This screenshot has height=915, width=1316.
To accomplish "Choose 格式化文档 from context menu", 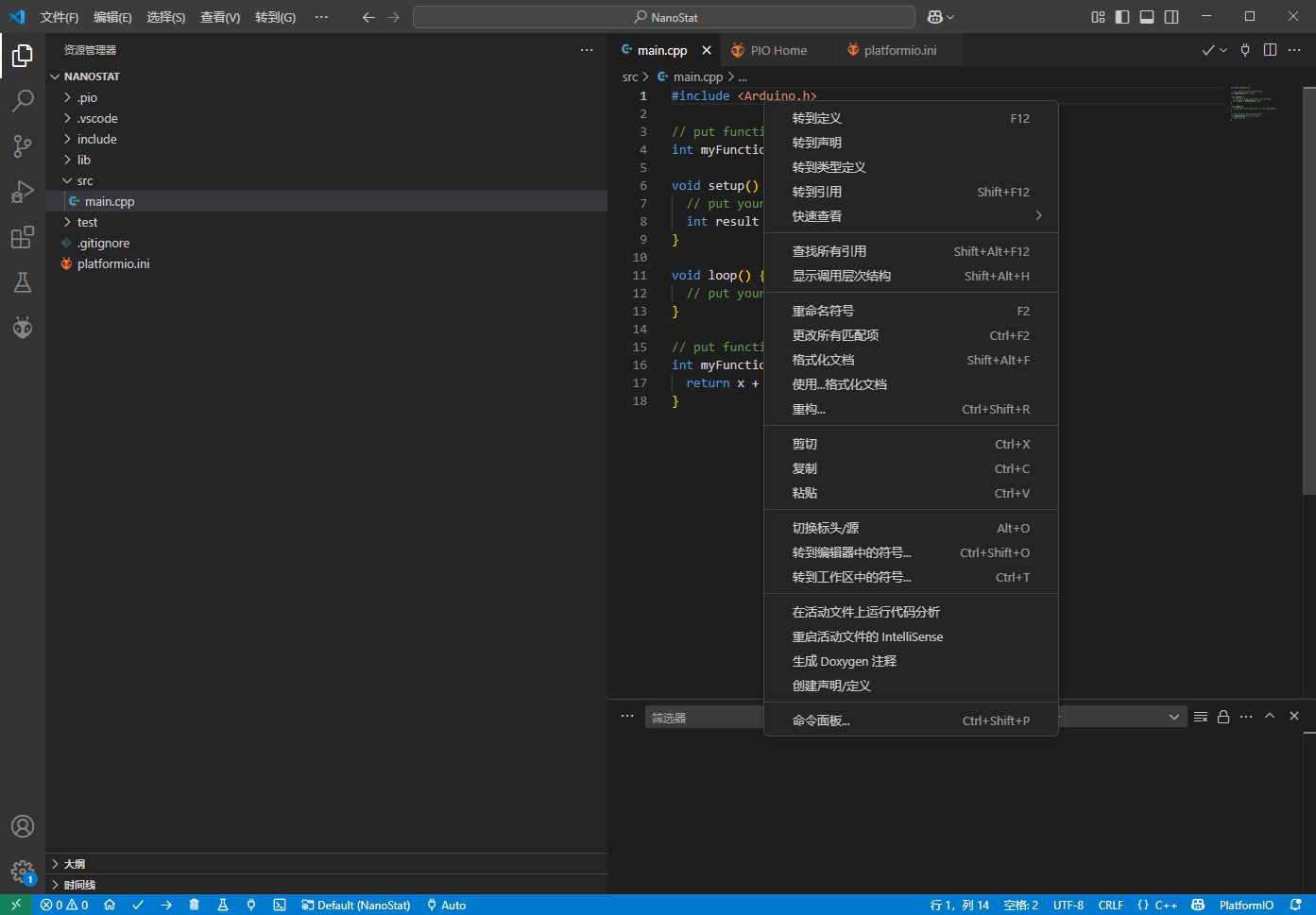I will tap(911, 360).
